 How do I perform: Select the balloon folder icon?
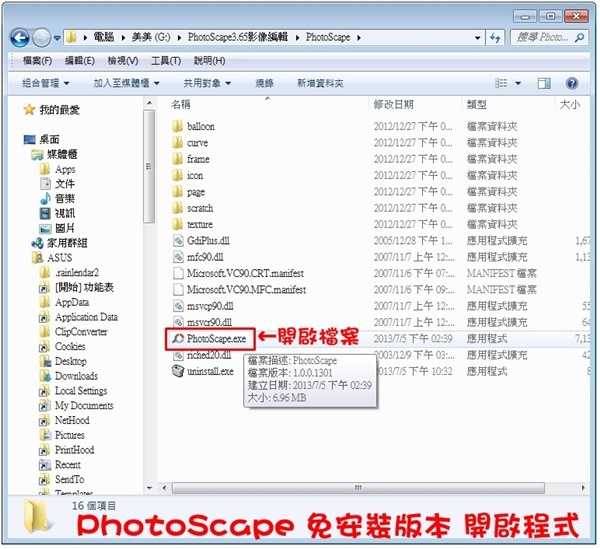point(178,126)
